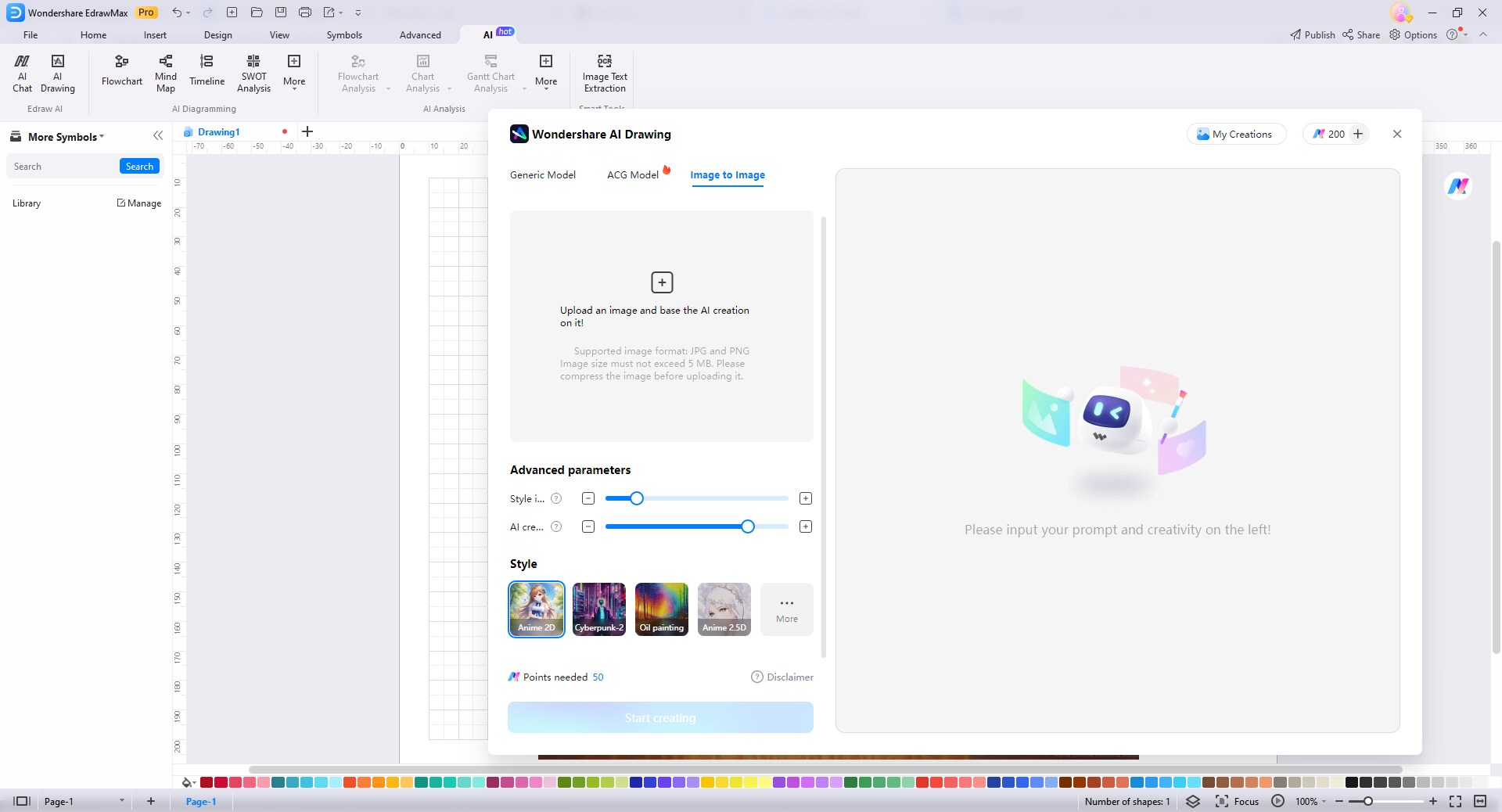
Task: Click the Export icon in title bar
Action: [329, 13]
